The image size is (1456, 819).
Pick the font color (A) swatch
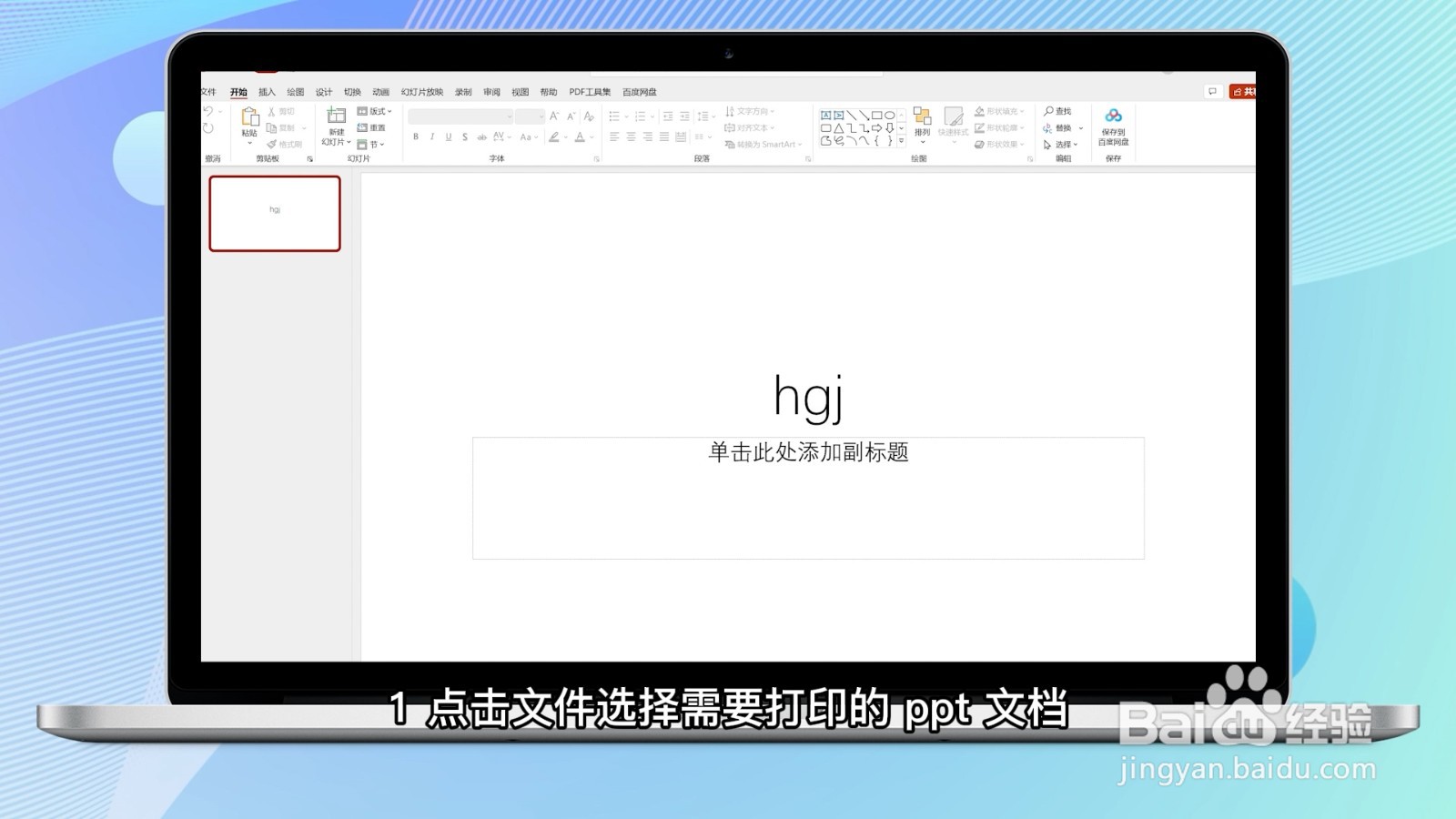580,136
